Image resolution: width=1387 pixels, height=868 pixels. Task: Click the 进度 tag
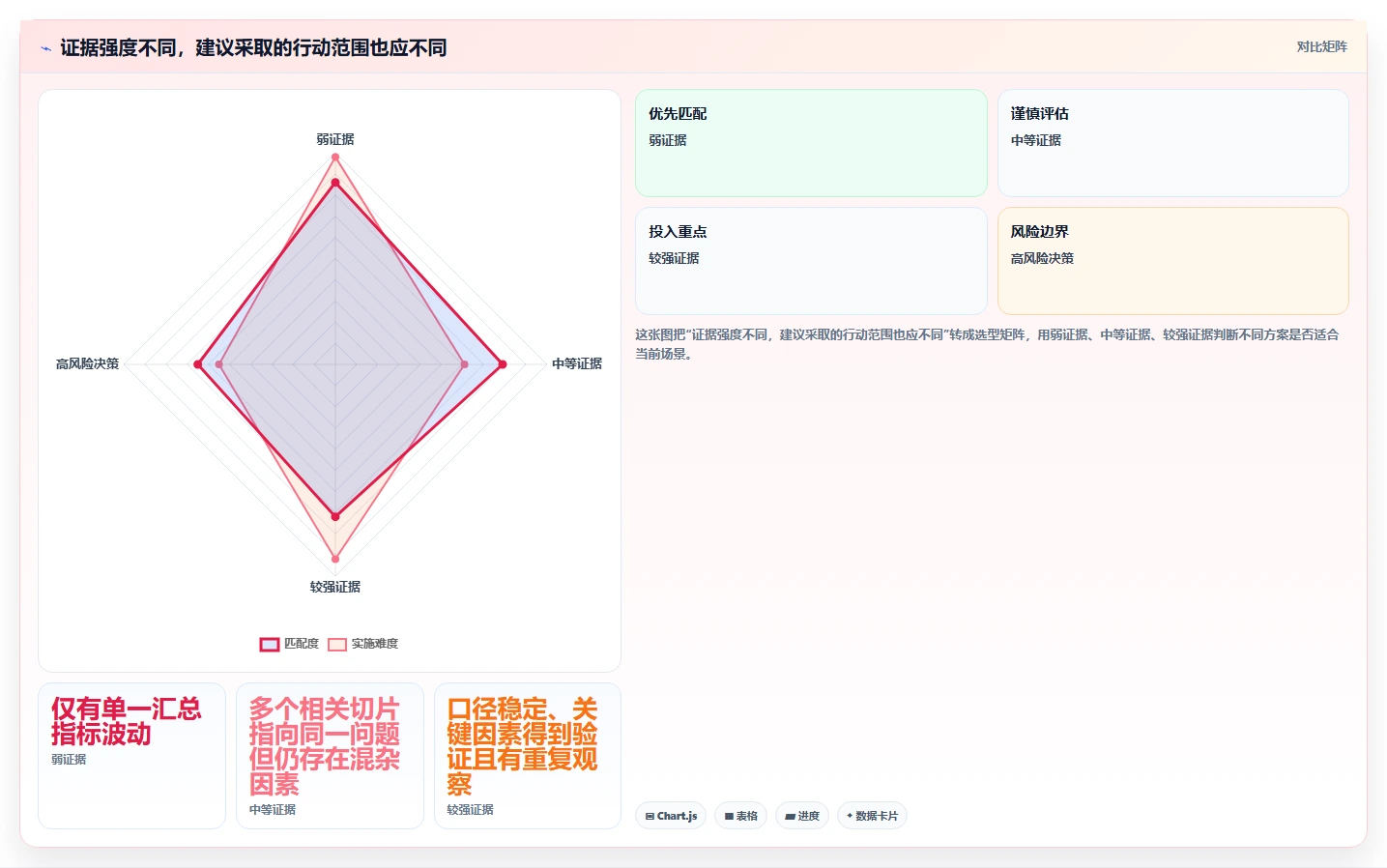[802, 816]
